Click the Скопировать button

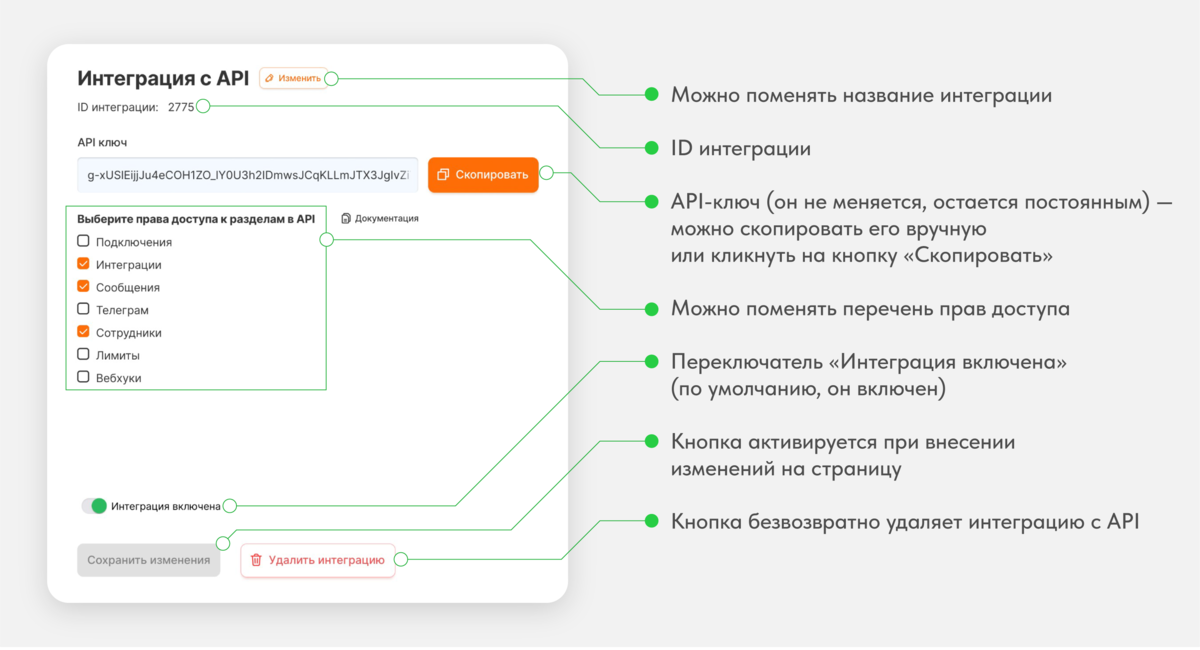tap(483, 174)
